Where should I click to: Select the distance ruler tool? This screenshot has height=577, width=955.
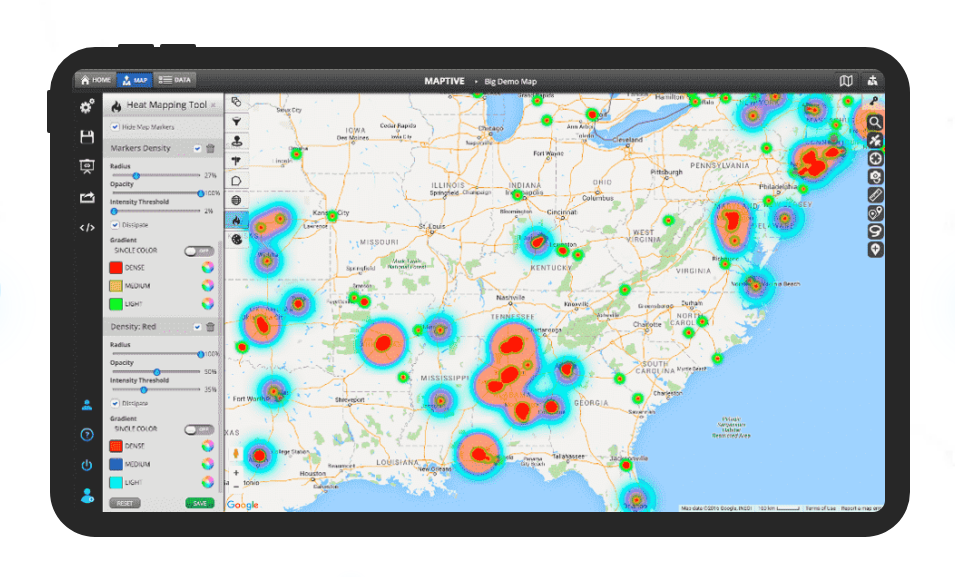click(875, 195)
